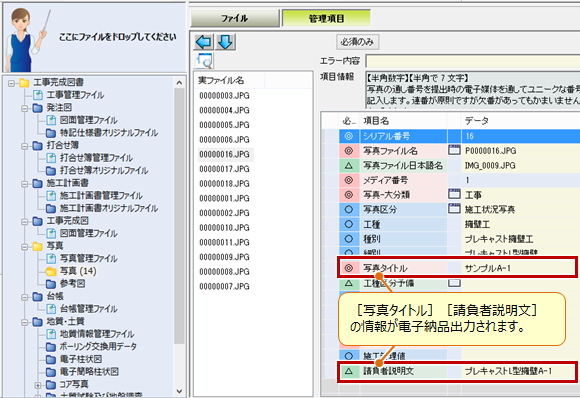
Task: Click the left blue arrow icon
Action: click(x=203, y=42)
